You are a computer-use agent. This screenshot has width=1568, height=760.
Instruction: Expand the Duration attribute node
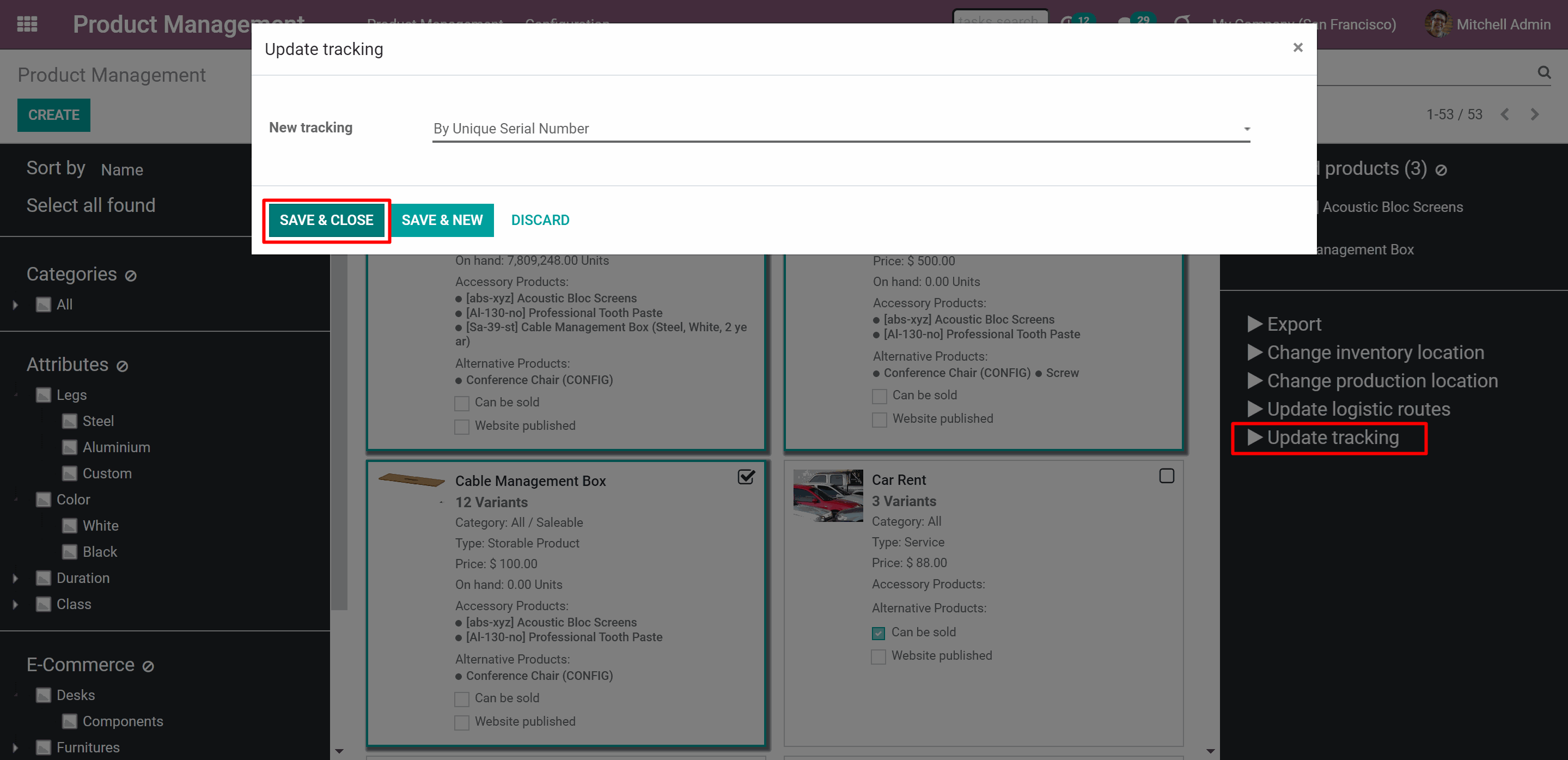click(x=15, y=579)
